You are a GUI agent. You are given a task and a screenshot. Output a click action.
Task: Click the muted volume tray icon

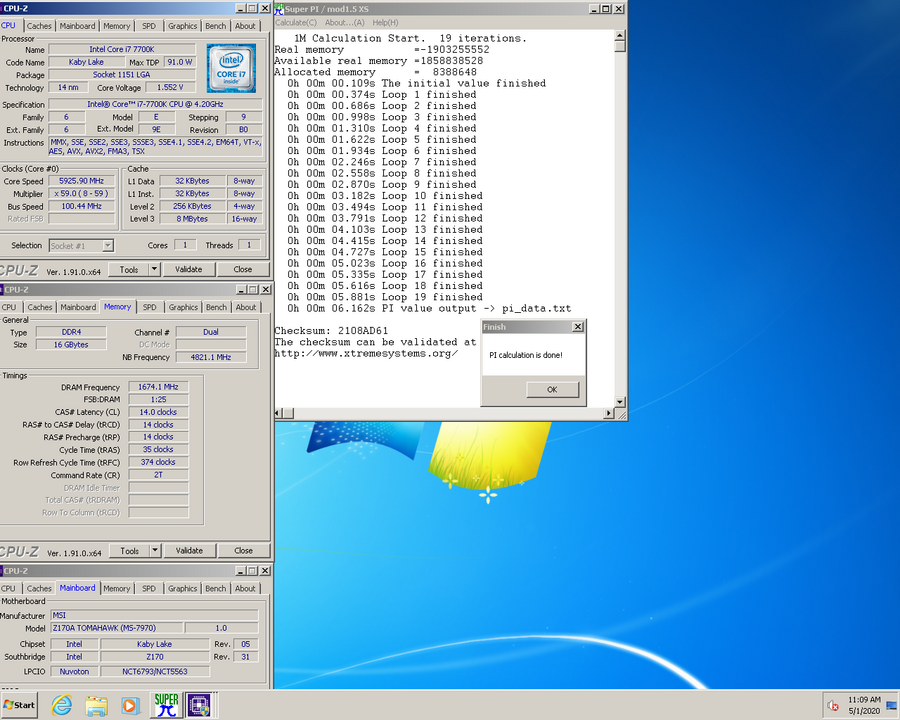[x=833, y=706]
